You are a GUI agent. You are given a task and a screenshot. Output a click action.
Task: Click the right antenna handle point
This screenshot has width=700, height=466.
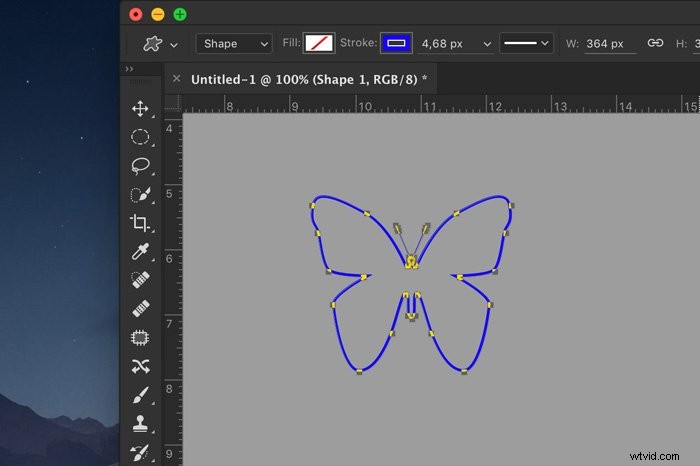pyautogui.click(x=426, y=229)
